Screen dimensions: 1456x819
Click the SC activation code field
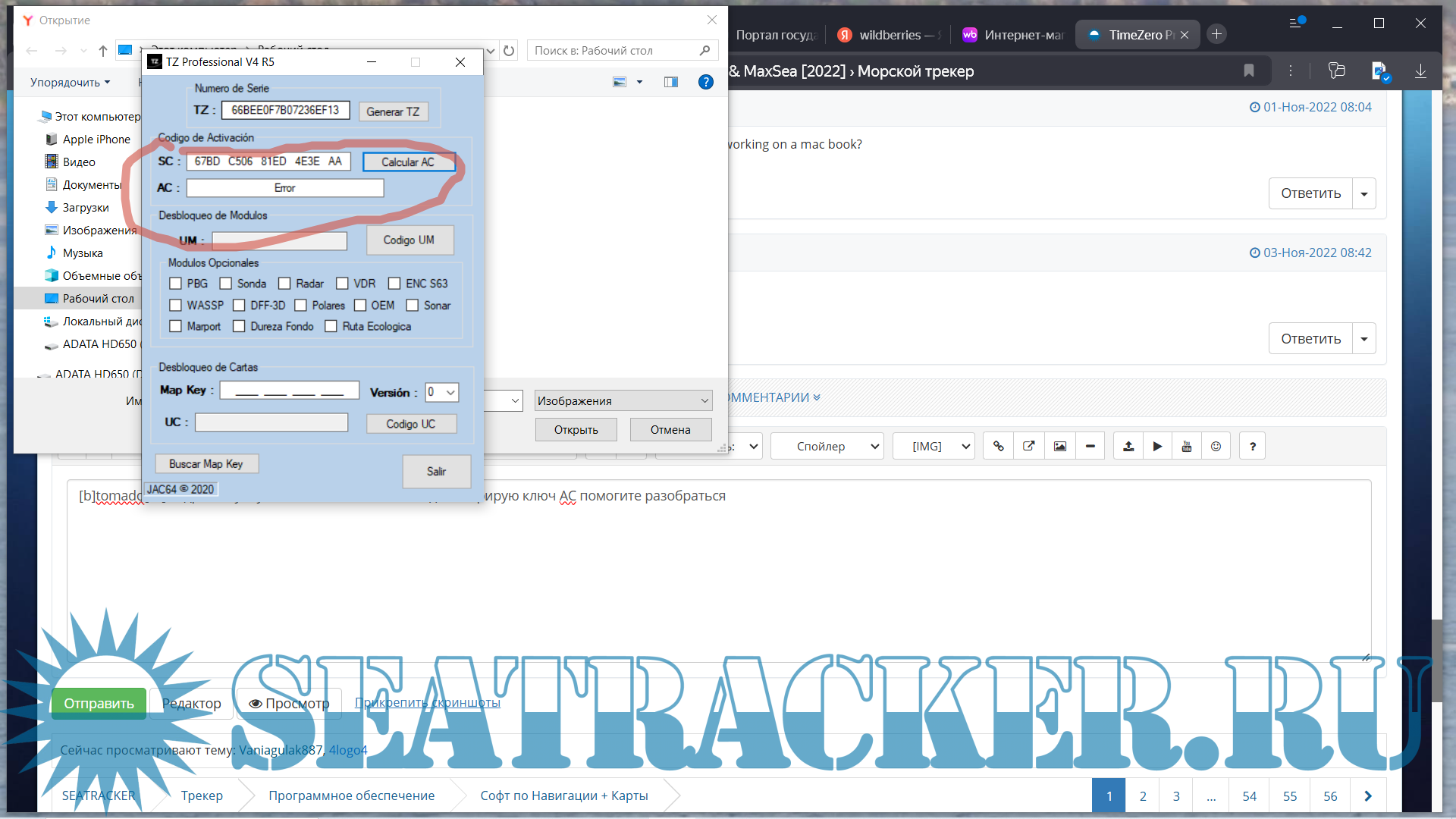268,161
